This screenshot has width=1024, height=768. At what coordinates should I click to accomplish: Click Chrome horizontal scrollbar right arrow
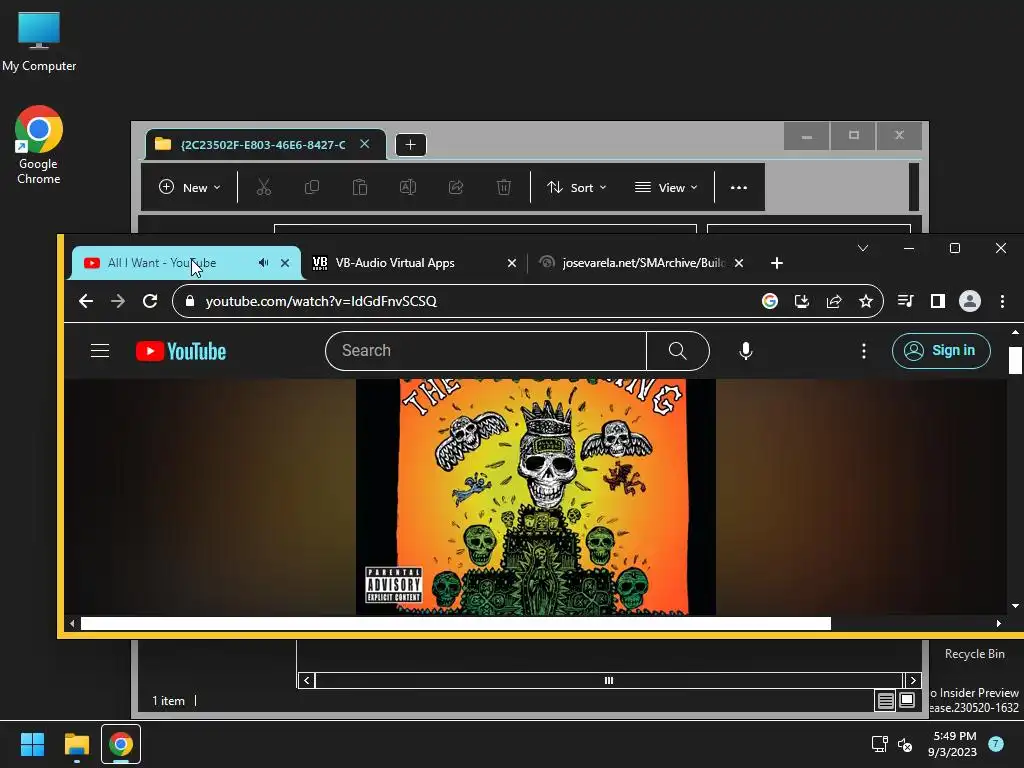999,624
